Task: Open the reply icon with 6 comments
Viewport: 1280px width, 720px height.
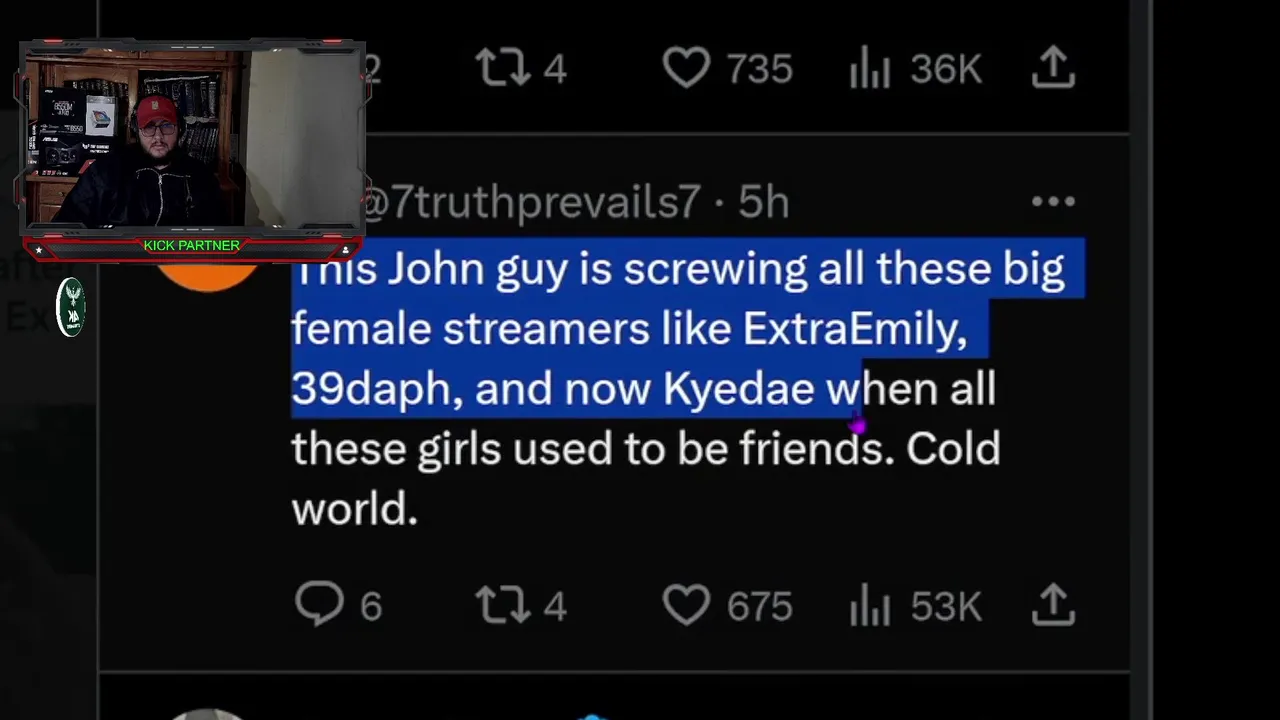Action: coord(319,605)
